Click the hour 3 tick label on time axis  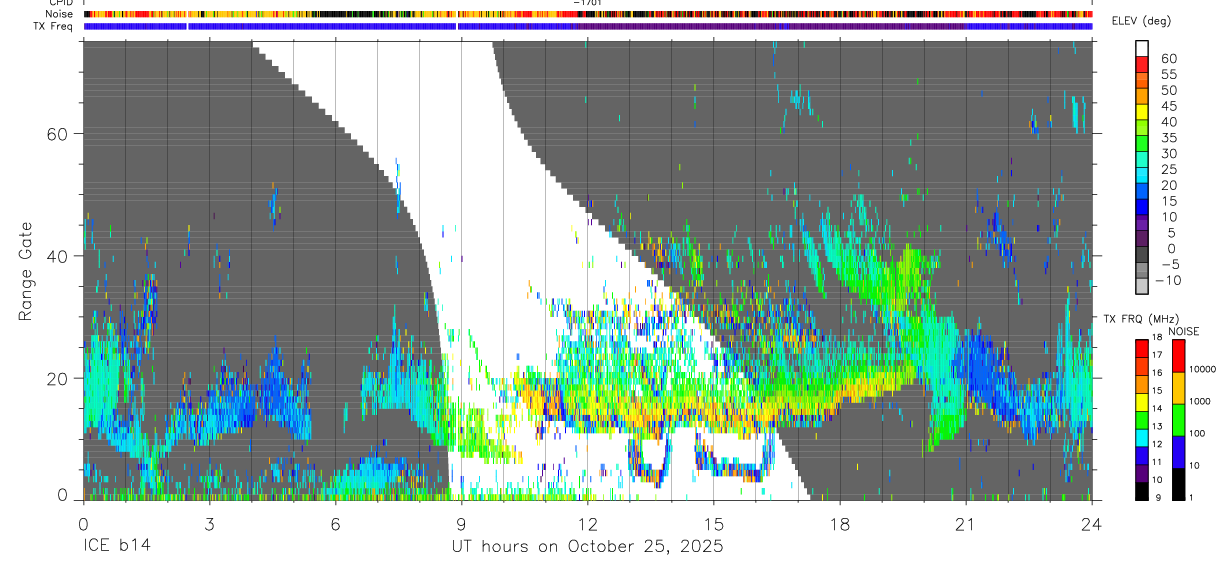click(209, 524)
